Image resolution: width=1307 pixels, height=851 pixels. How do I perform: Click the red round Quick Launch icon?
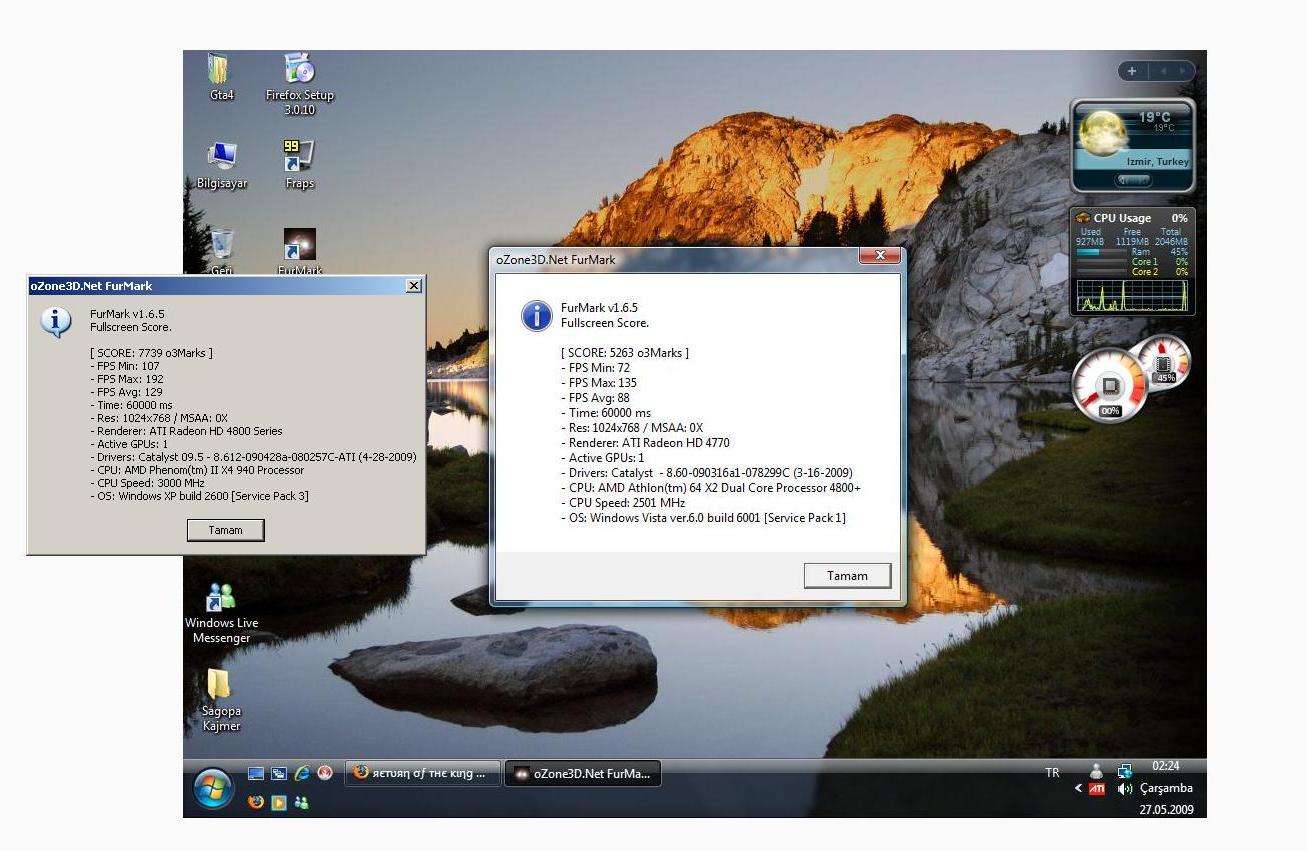click(325, 773)
